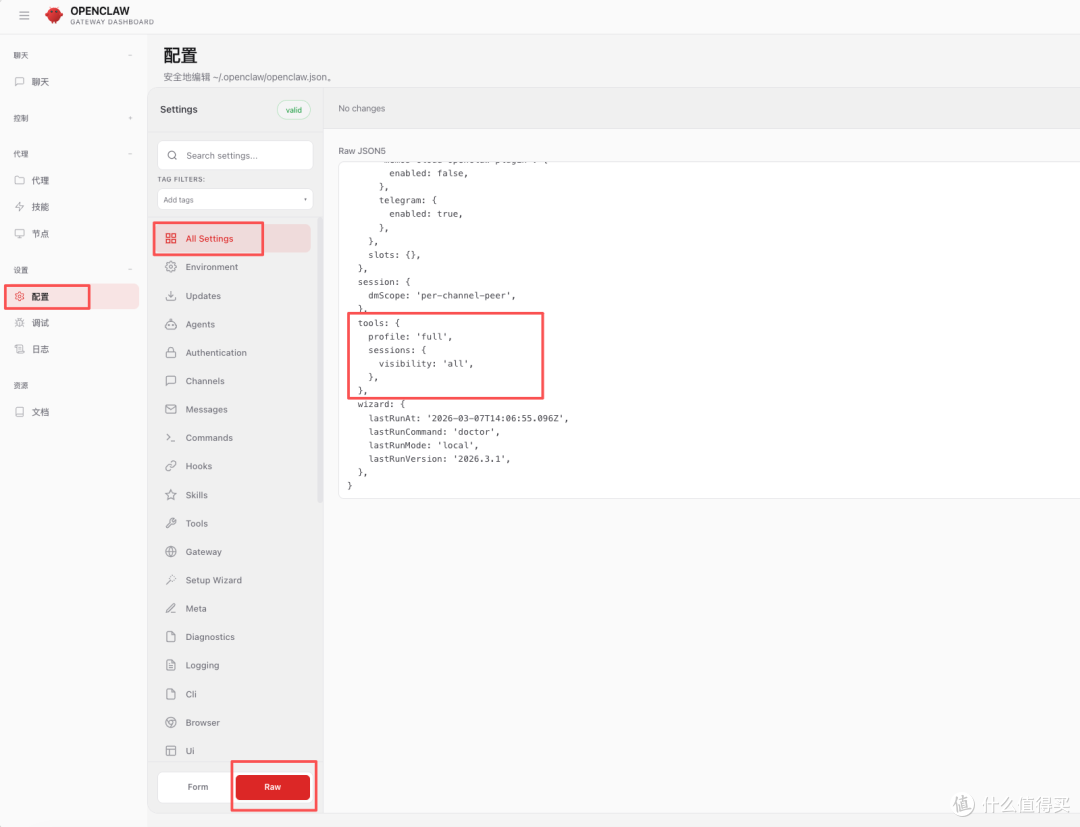This screenshot has width=1080, height=827.
Task: Click the "slots: {}," line
Action: tap(394, 255)
